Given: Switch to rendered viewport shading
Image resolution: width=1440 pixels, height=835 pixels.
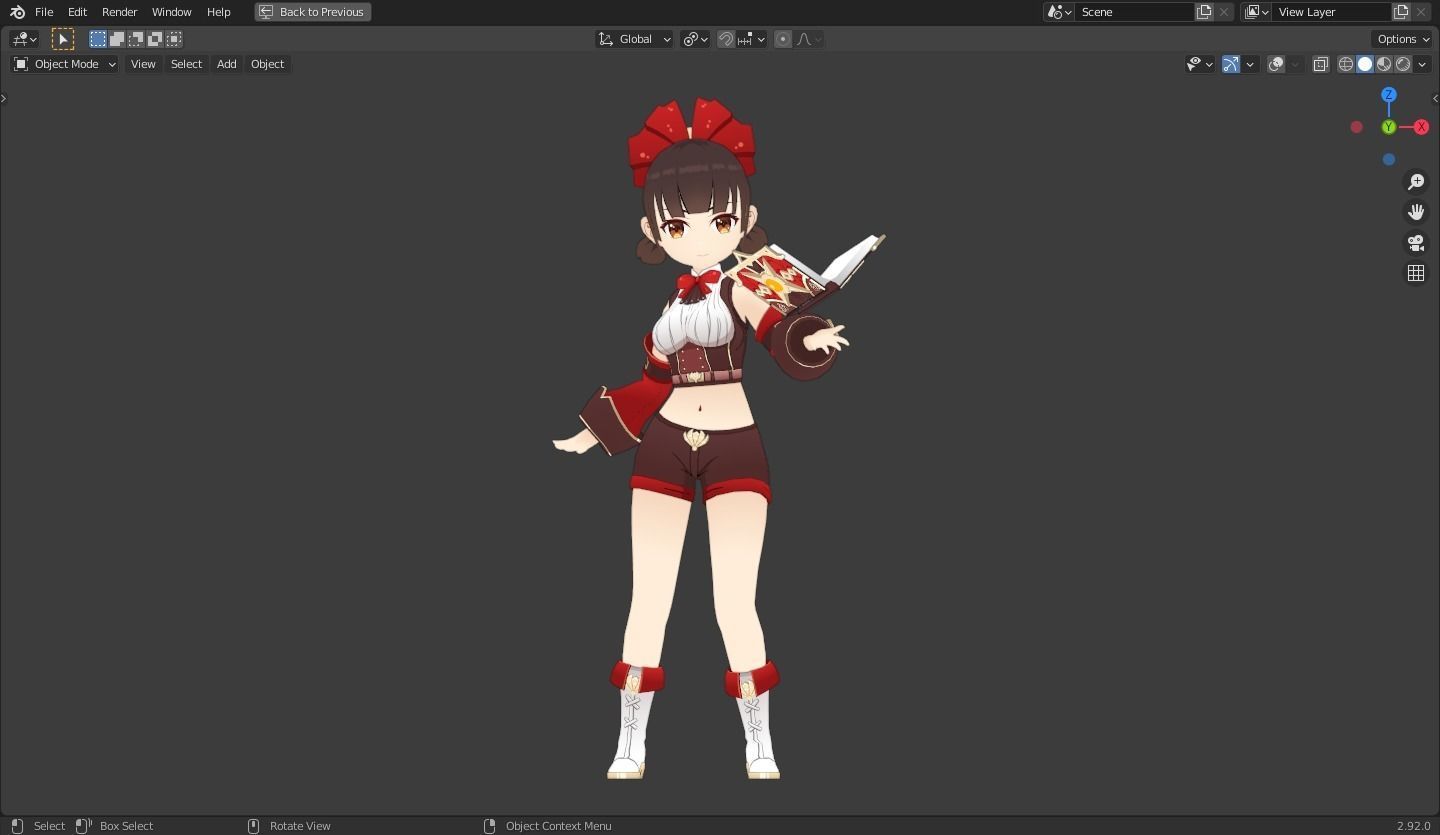Looking at the screenshot, I should [x=1403, y=64].
